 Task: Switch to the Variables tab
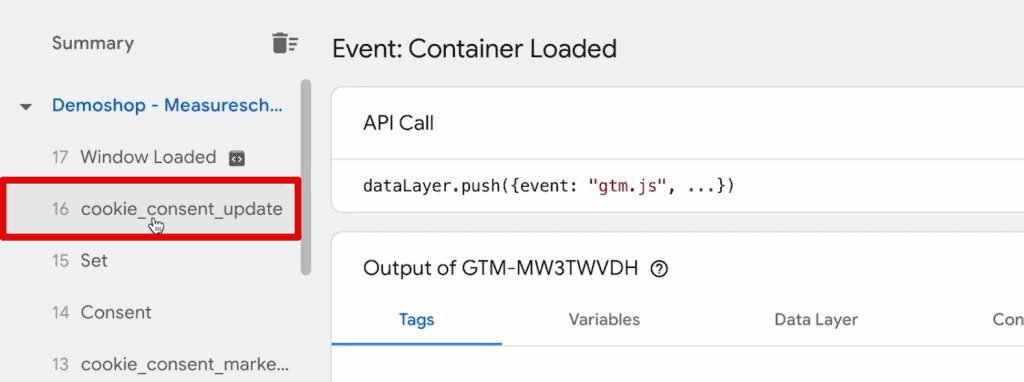pos(604,319)
